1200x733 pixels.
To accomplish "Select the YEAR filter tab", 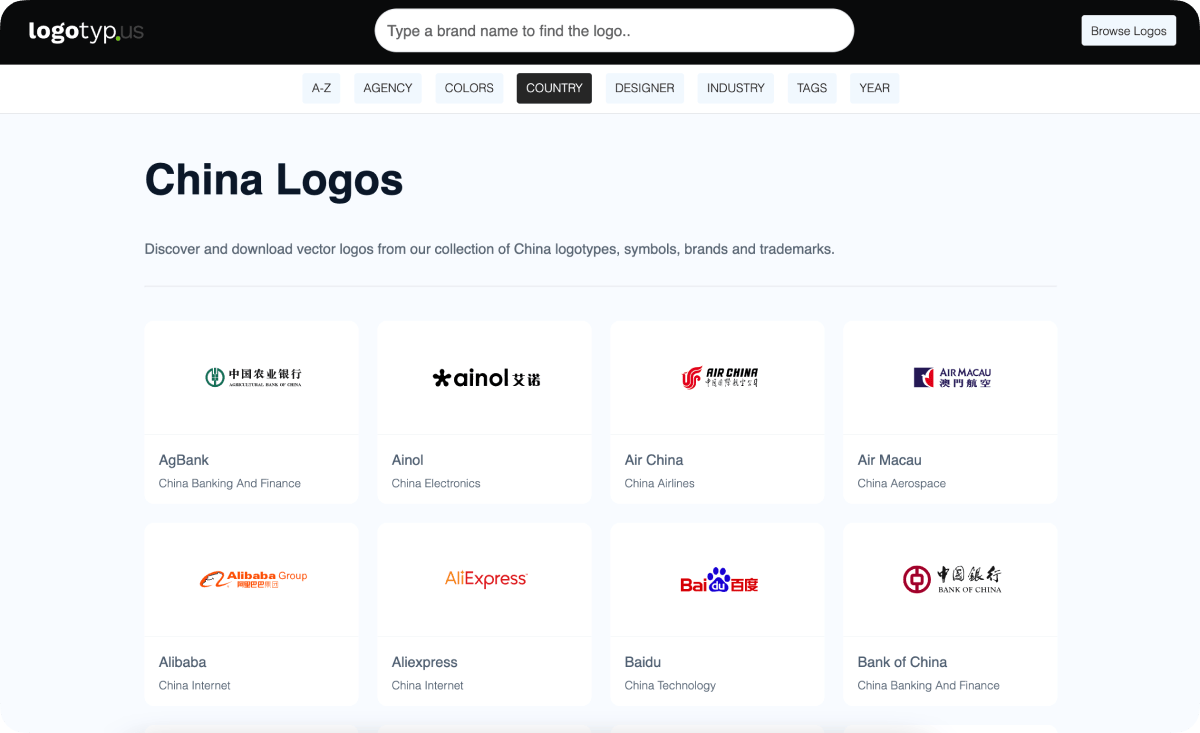I will tap(875, 88).
